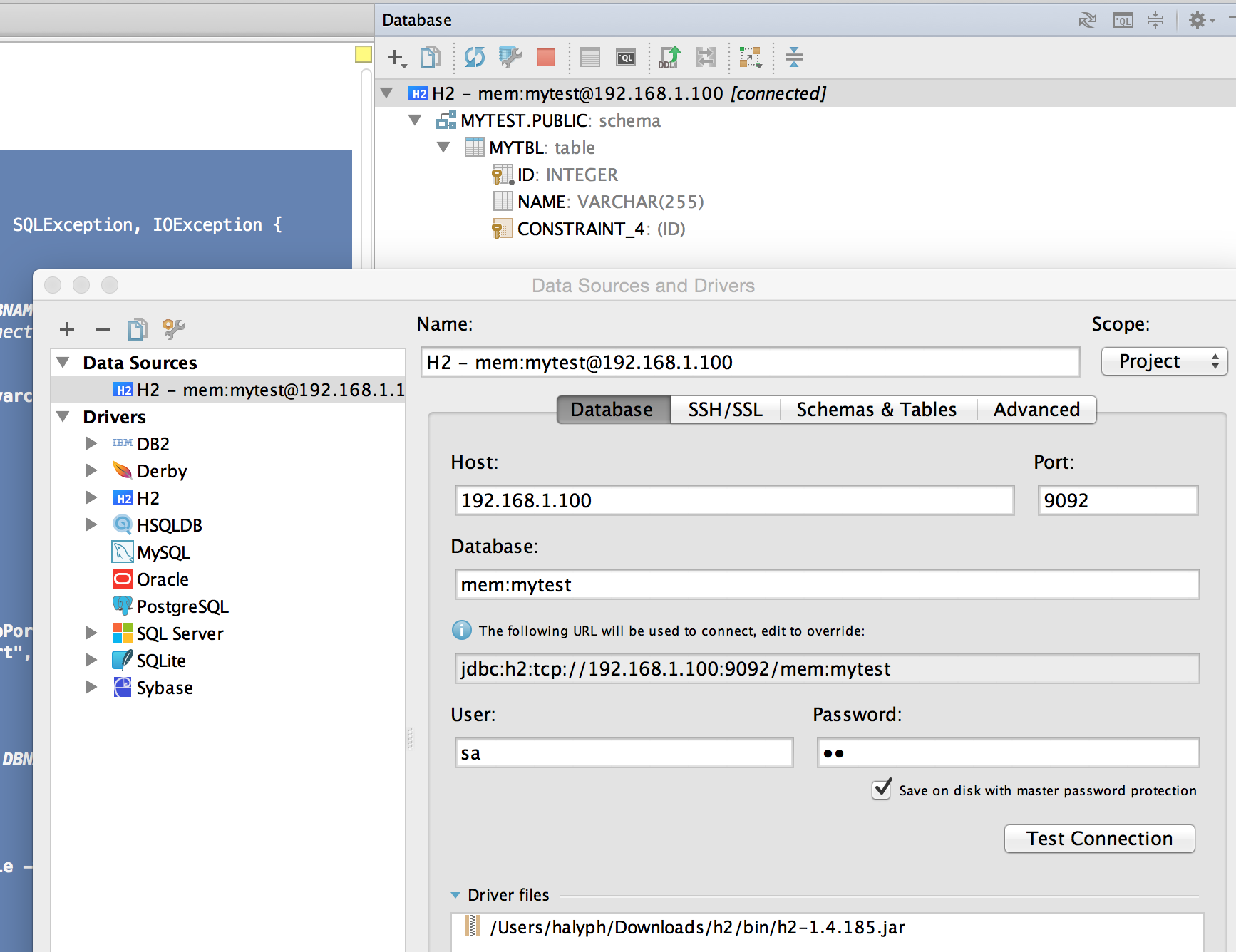Image resolution: width=1236 pixels, height=952 pixels.
Task: Click the Password field
Action: 1008,752
